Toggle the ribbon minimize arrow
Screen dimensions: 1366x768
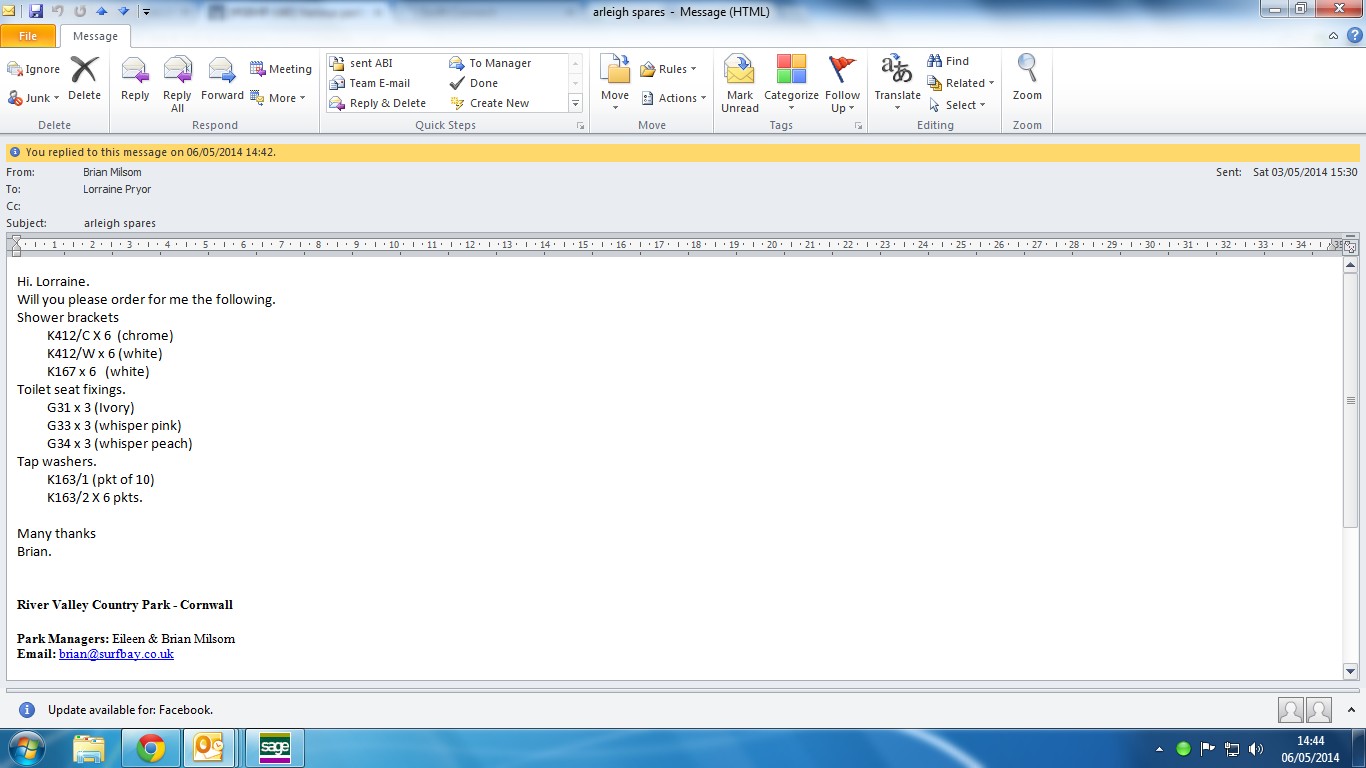(x=1334, y=36)
